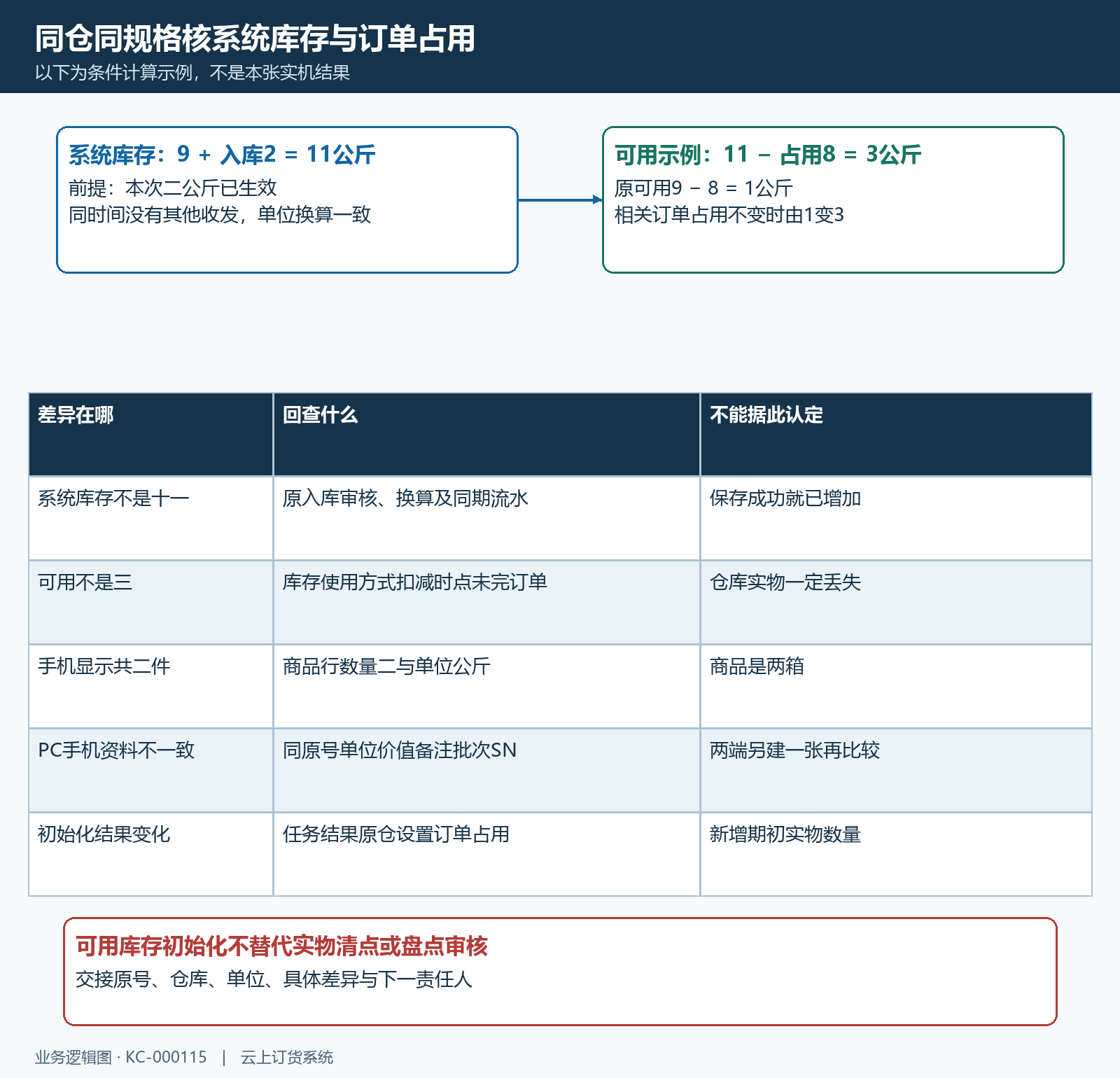
Task: Click the cell 商品是两箱
Action: 896,687
